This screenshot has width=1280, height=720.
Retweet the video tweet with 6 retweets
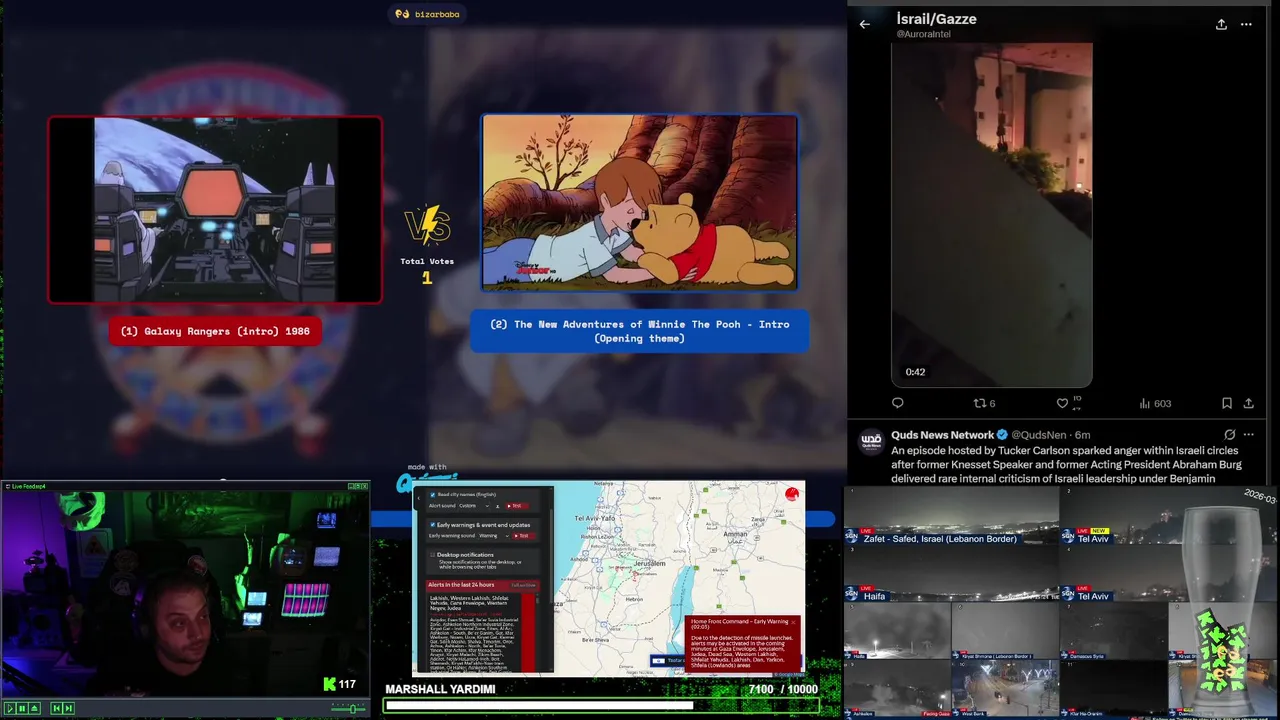coord(985,403)
